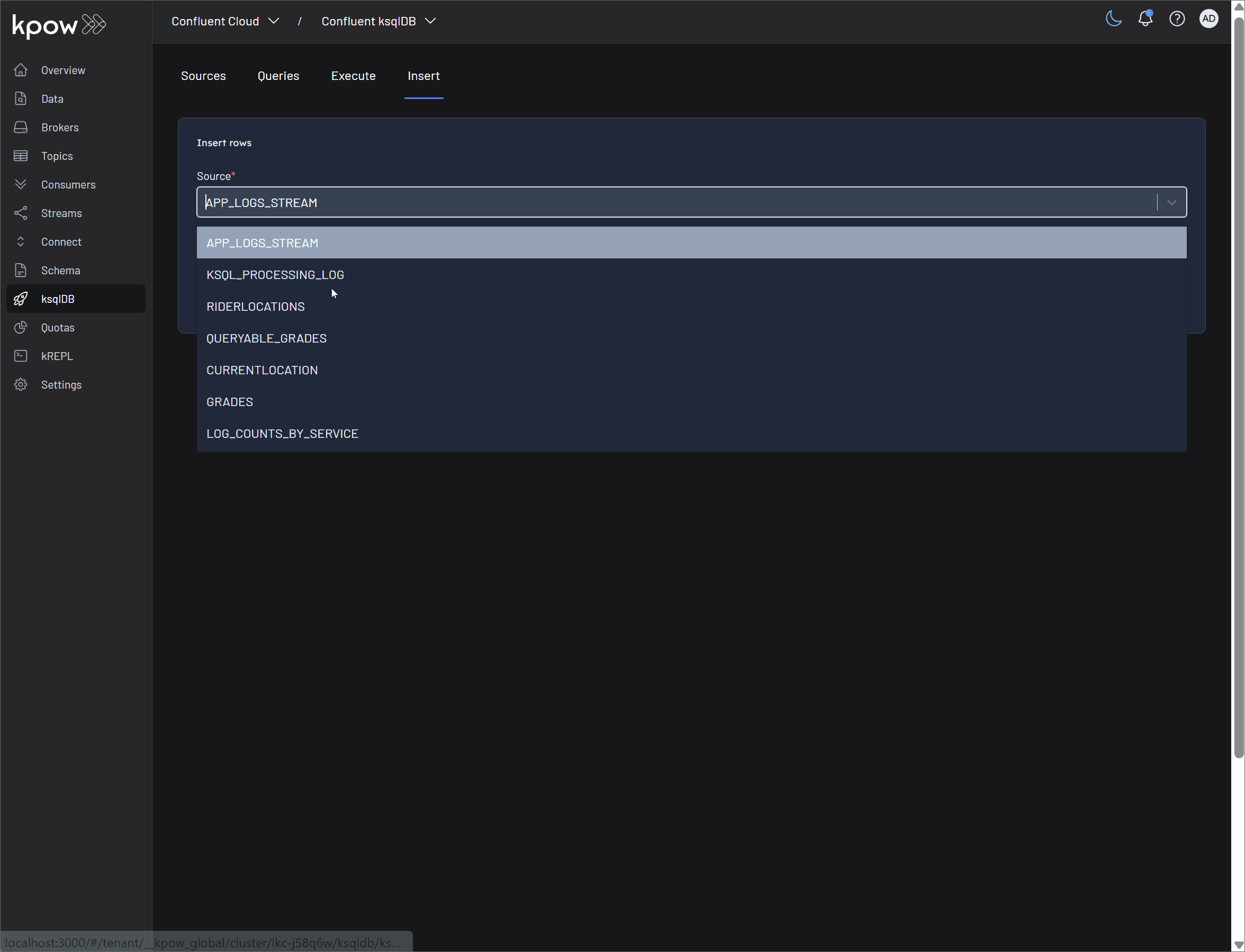The width and height of the screenshot is (1245, 952).
Task: Open help question mark icon
Action: coord(1177,19)
